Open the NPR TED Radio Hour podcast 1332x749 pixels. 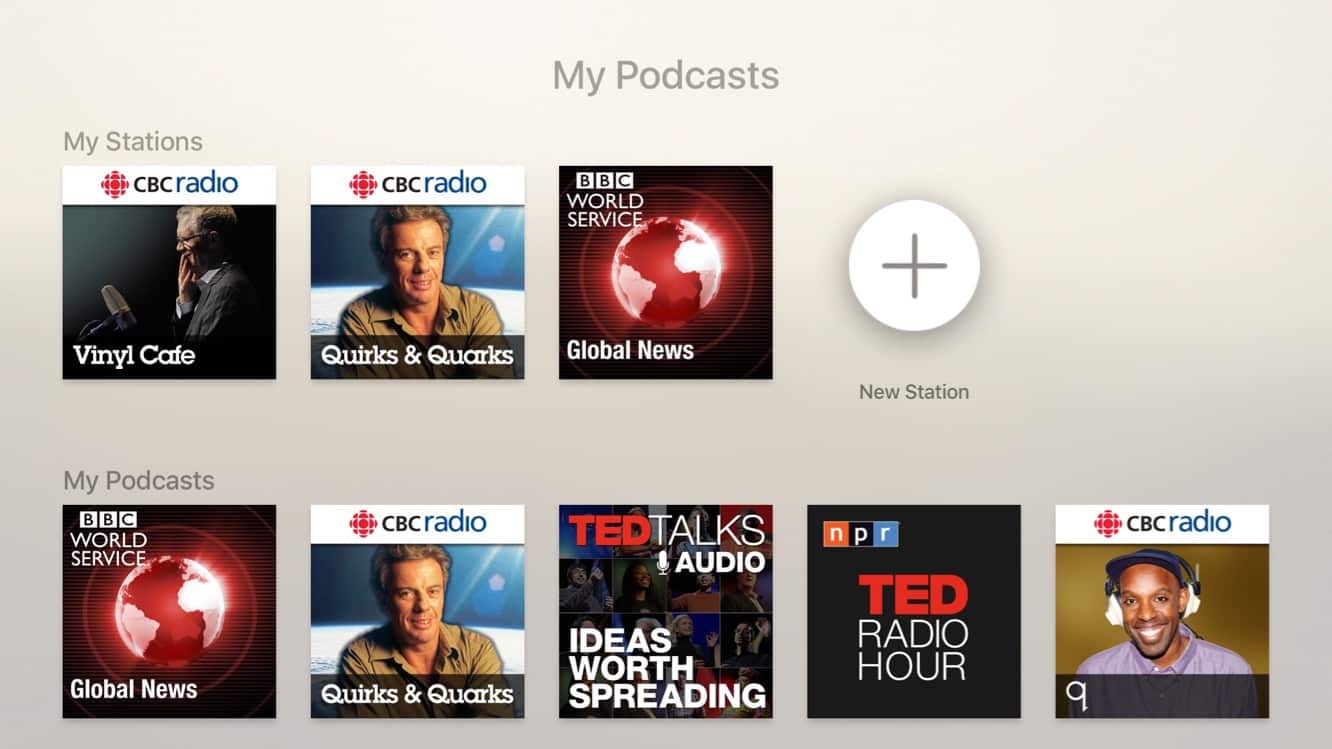tap(914, 611)
